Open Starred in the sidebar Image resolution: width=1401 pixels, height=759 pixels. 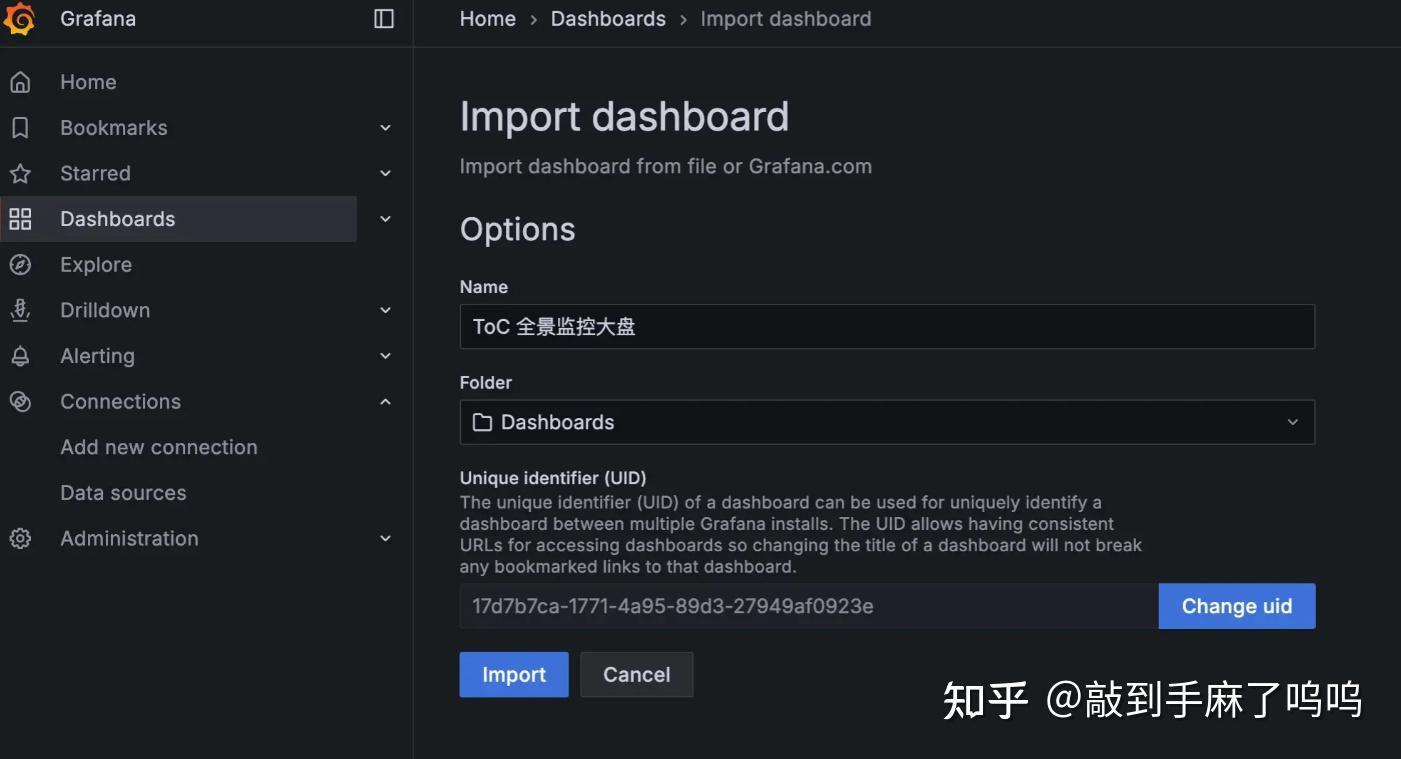[x=95, y=173]
